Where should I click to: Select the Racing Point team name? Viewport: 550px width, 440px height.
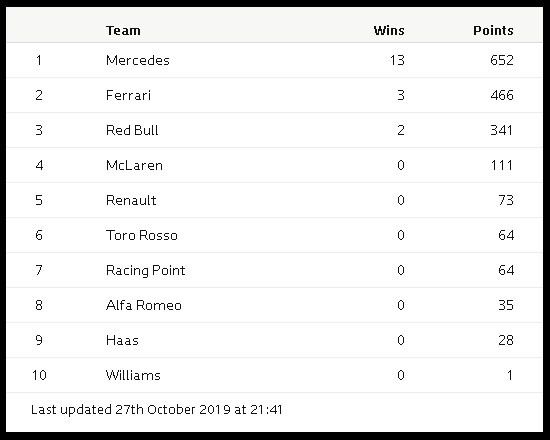pos(146,271)
